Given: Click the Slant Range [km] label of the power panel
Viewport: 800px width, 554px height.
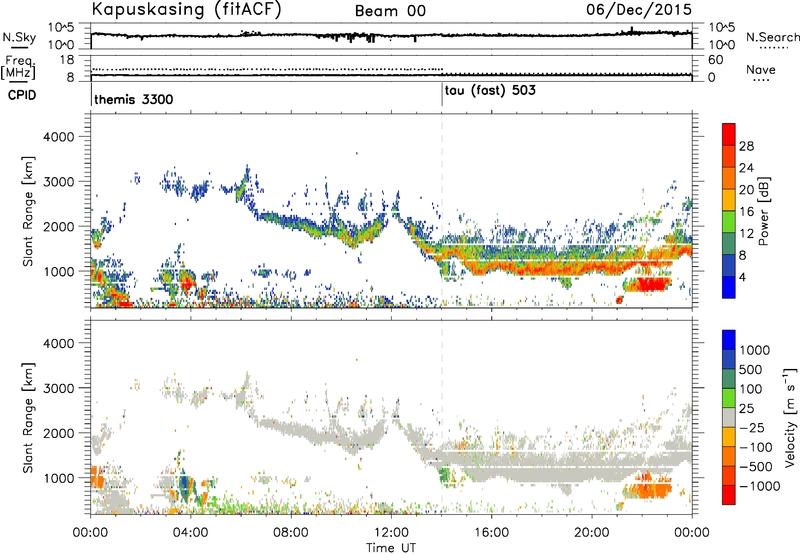Looking at the screenshot, I should click(x=28, y=211).
